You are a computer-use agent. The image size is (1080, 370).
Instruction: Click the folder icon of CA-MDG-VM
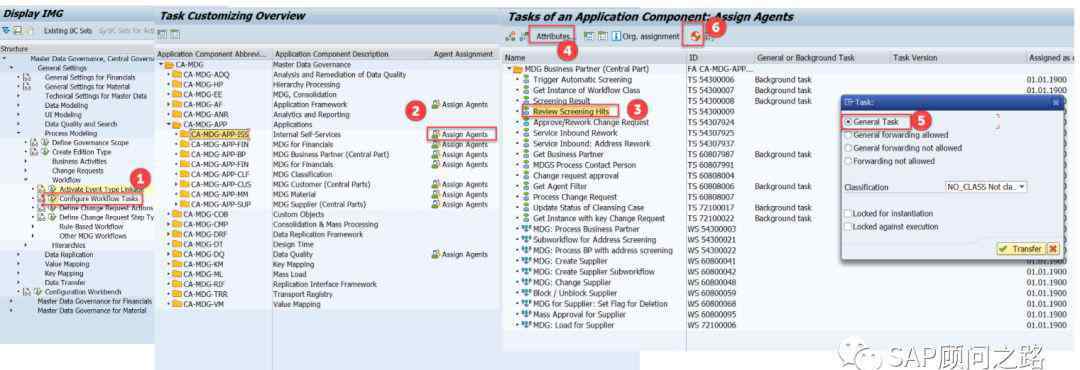pyautogui.click(x=177, y=304)
